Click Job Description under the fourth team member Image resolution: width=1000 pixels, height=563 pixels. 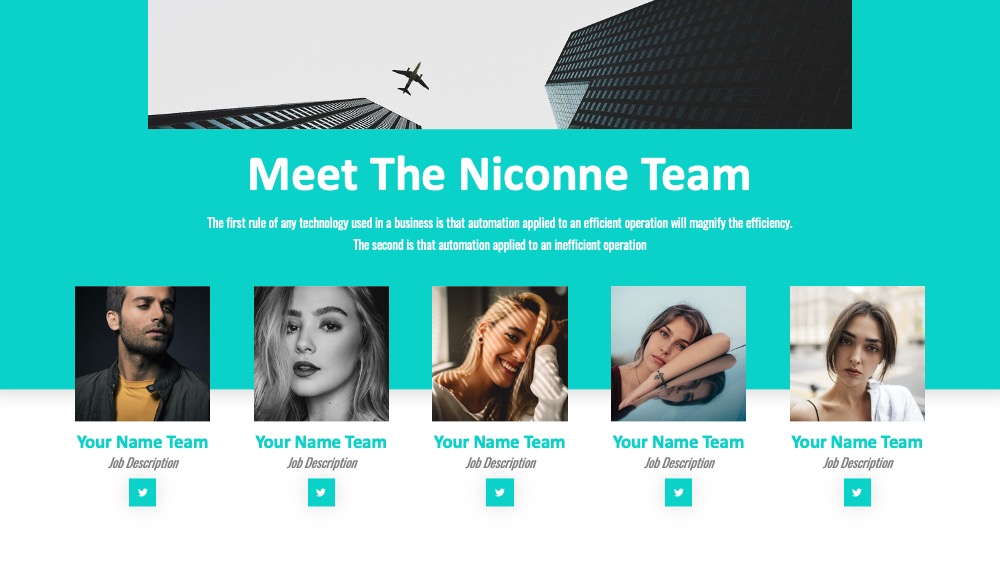click(679, 463)
